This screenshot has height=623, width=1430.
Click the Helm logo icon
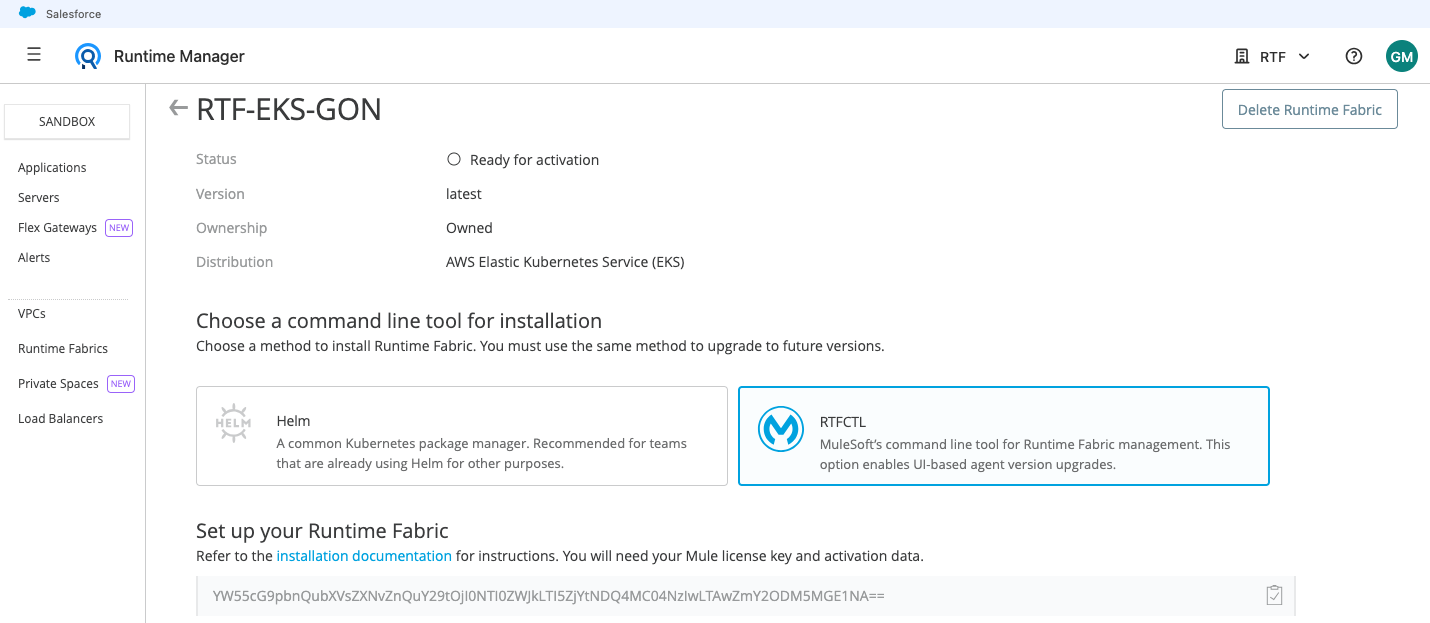click(234, 423)
